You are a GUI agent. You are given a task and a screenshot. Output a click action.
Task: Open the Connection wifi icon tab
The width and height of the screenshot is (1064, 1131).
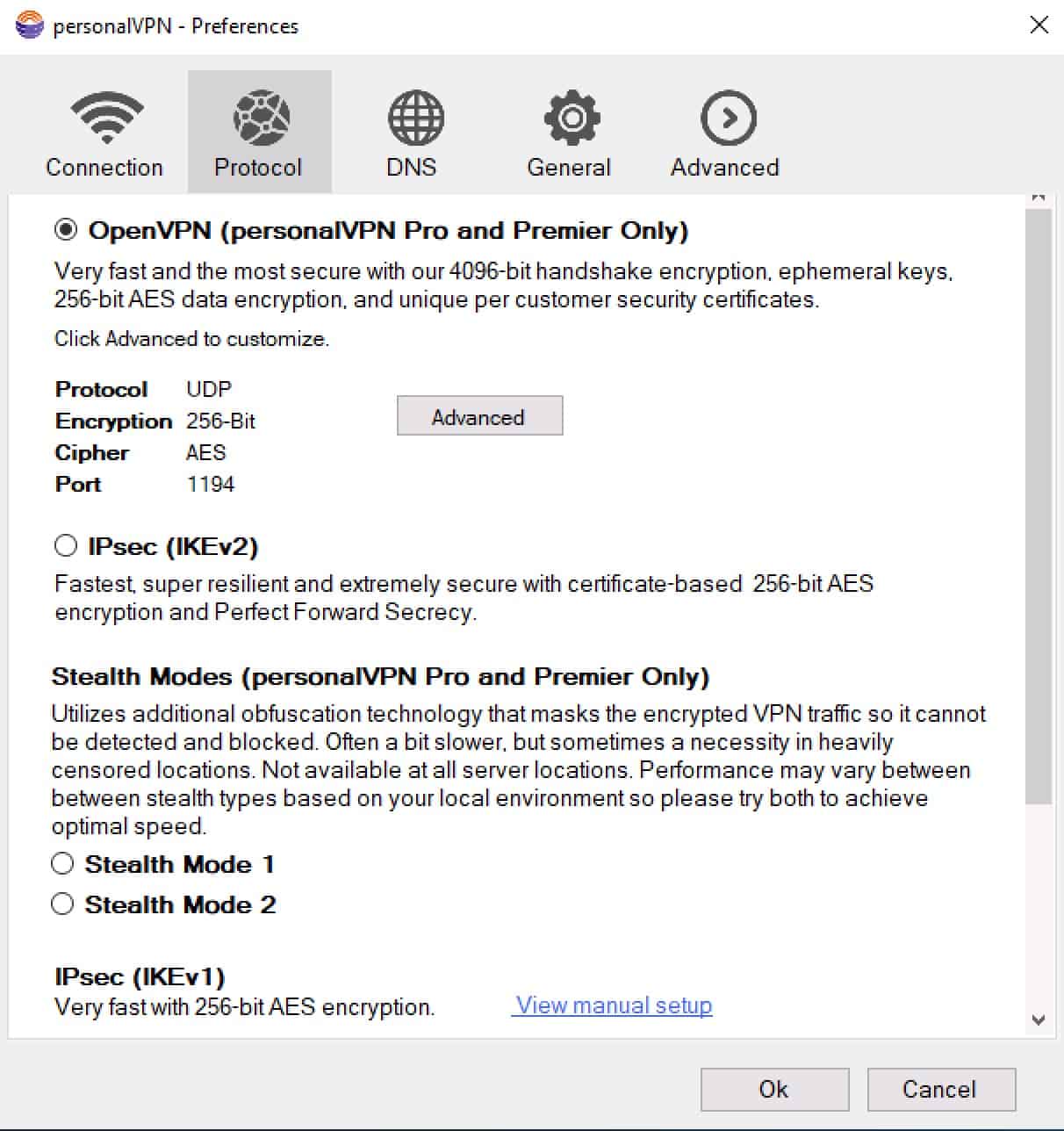106,117
